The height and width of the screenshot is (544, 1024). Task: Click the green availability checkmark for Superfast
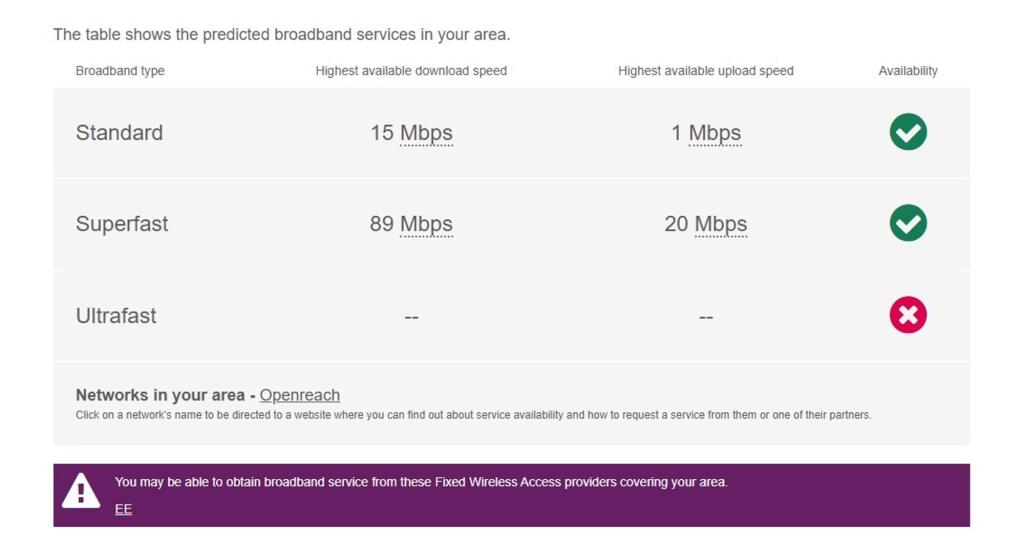[x=908, y=223]
